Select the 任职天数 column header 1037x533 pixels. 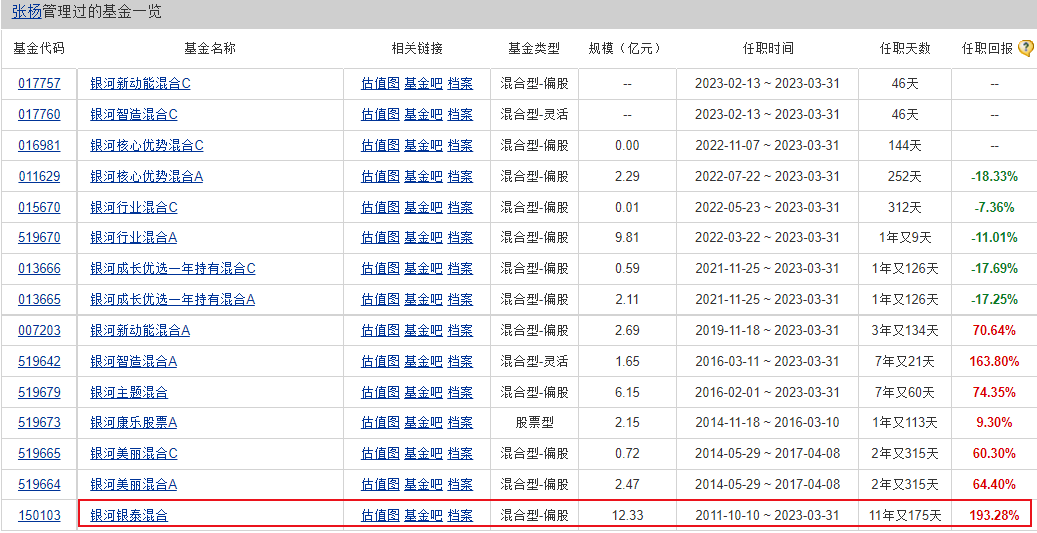coord(905,48)
